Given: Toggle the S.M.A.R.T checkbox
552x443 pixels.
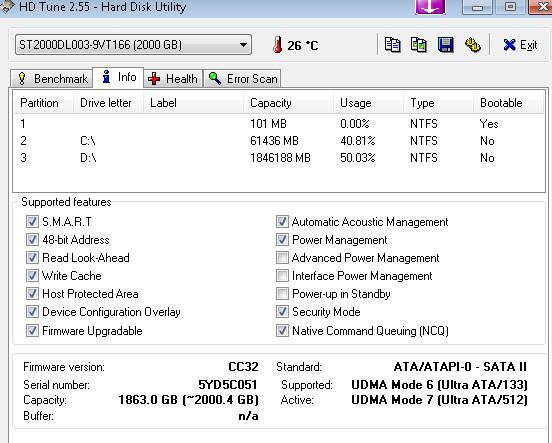Looking at the screenshot, I should click(x=32, y=222).
